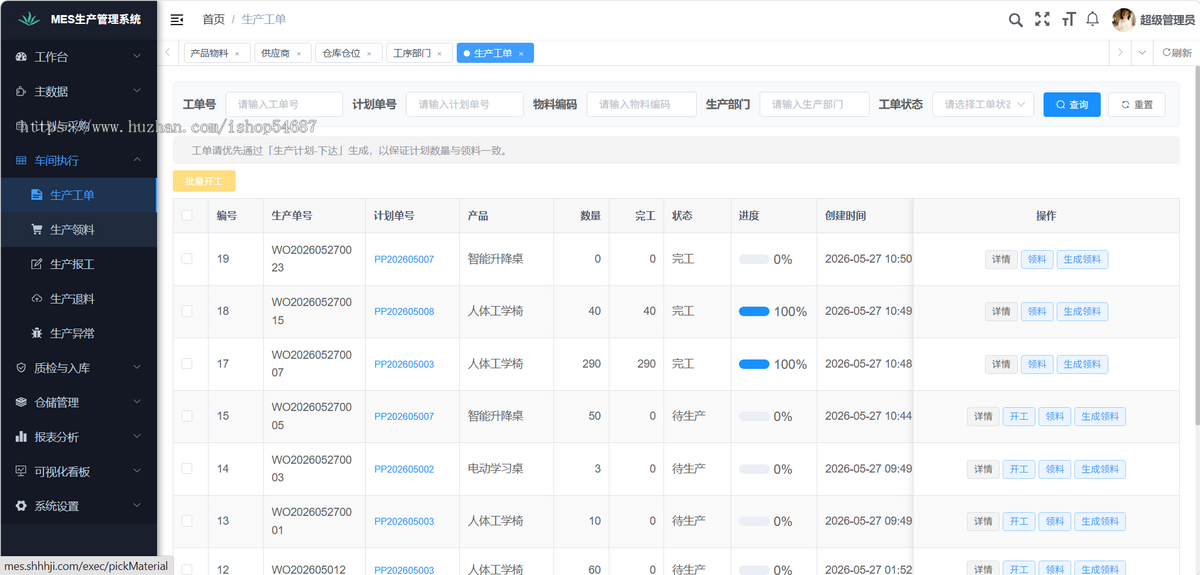Screen dimensions: 1200x575
Task: Click 开工 button for order 15
Action: point(1019,416)
